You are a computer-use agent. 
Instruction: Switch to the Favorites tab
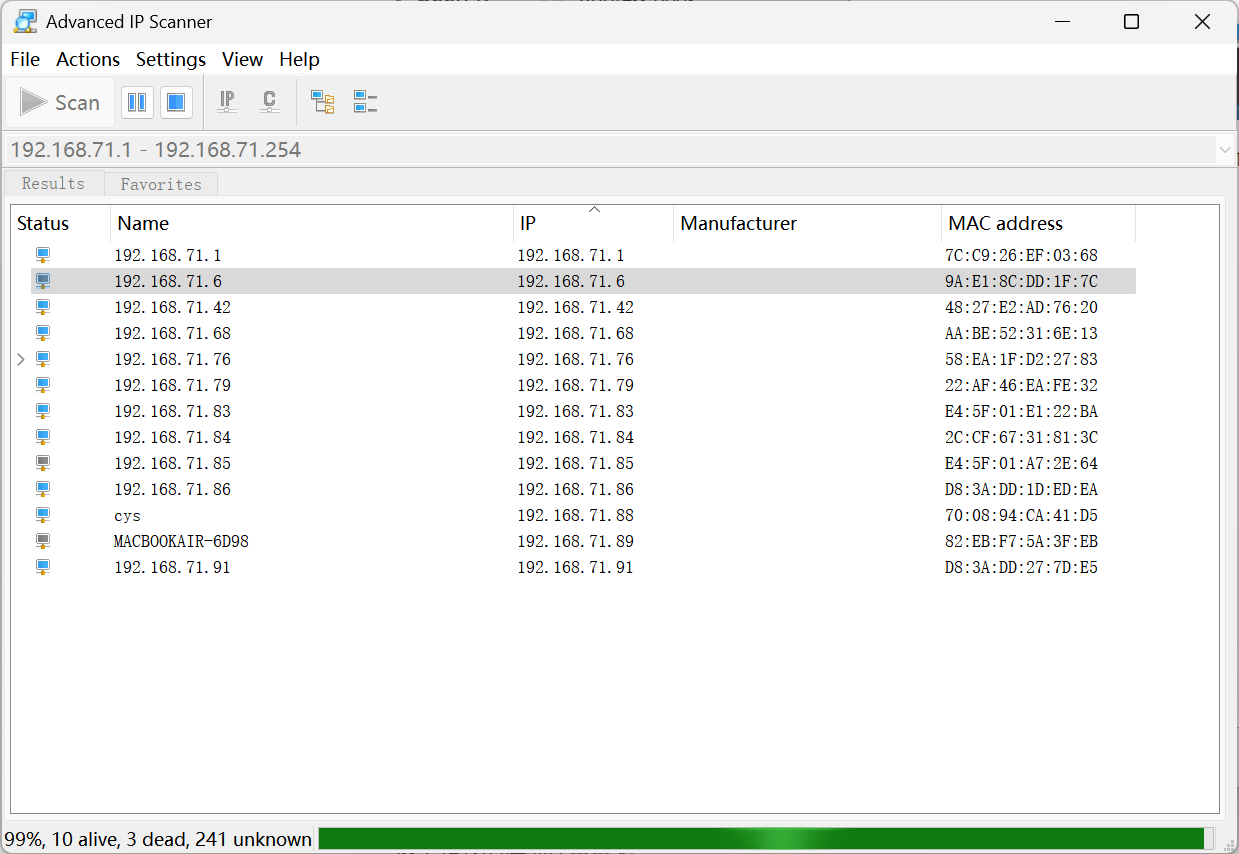[161, 184]
